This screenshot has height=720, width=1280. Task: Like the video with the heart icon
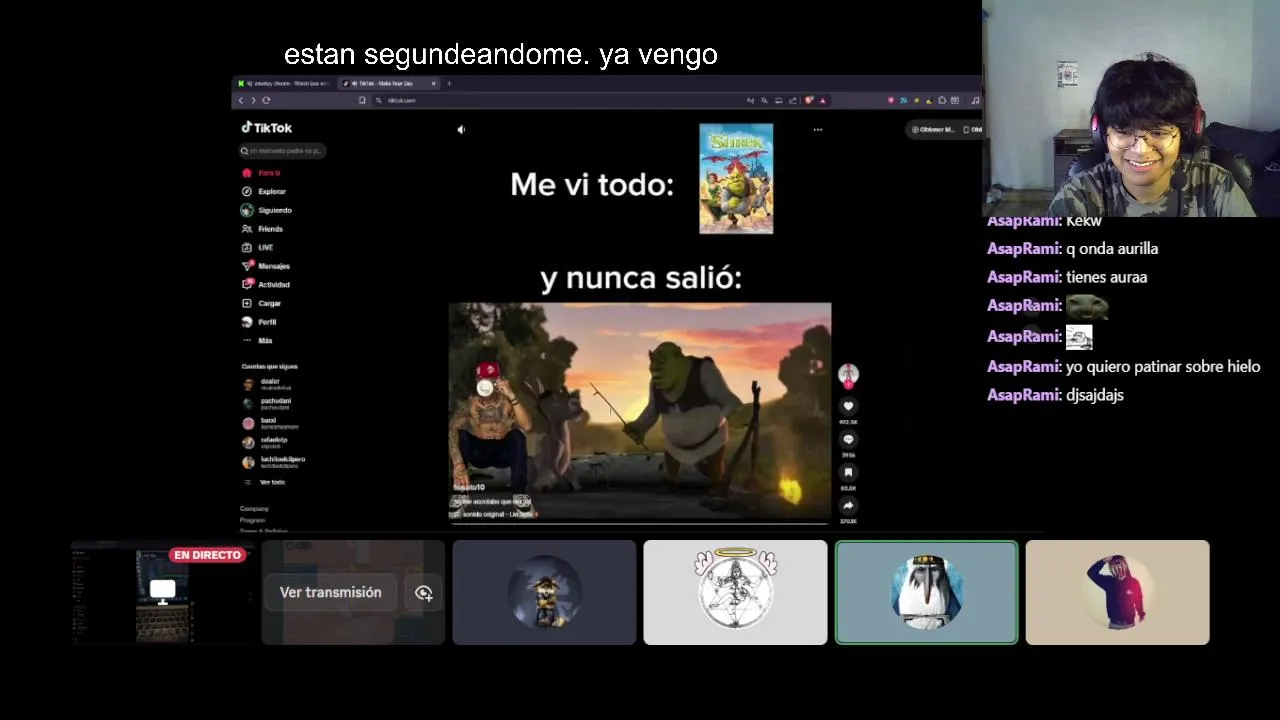[848, 406]
